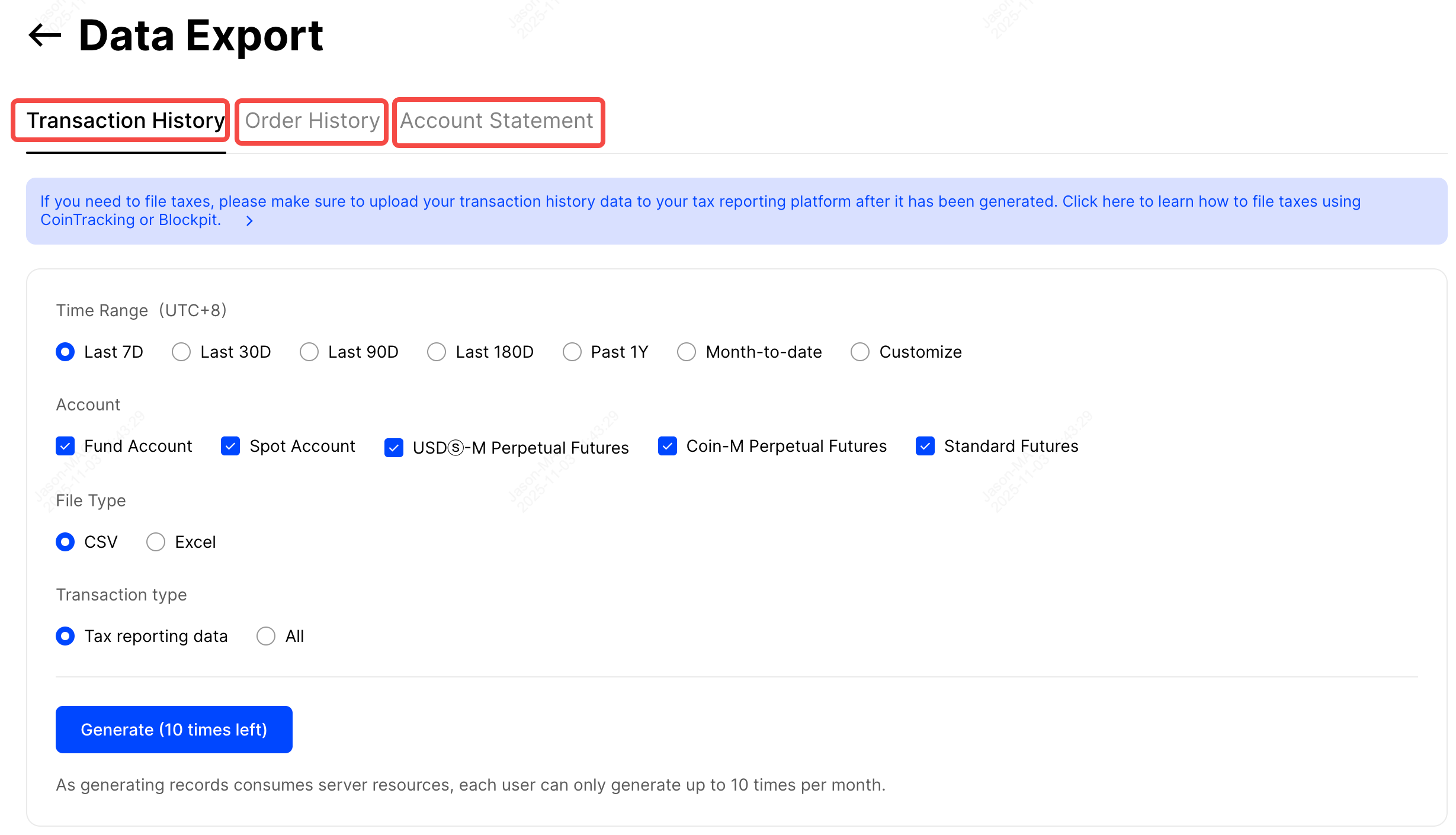The image size is (1456, 835).
Task: Toggle Coin-M Perpetual Futures checkbox
Action: pos(668,447)
